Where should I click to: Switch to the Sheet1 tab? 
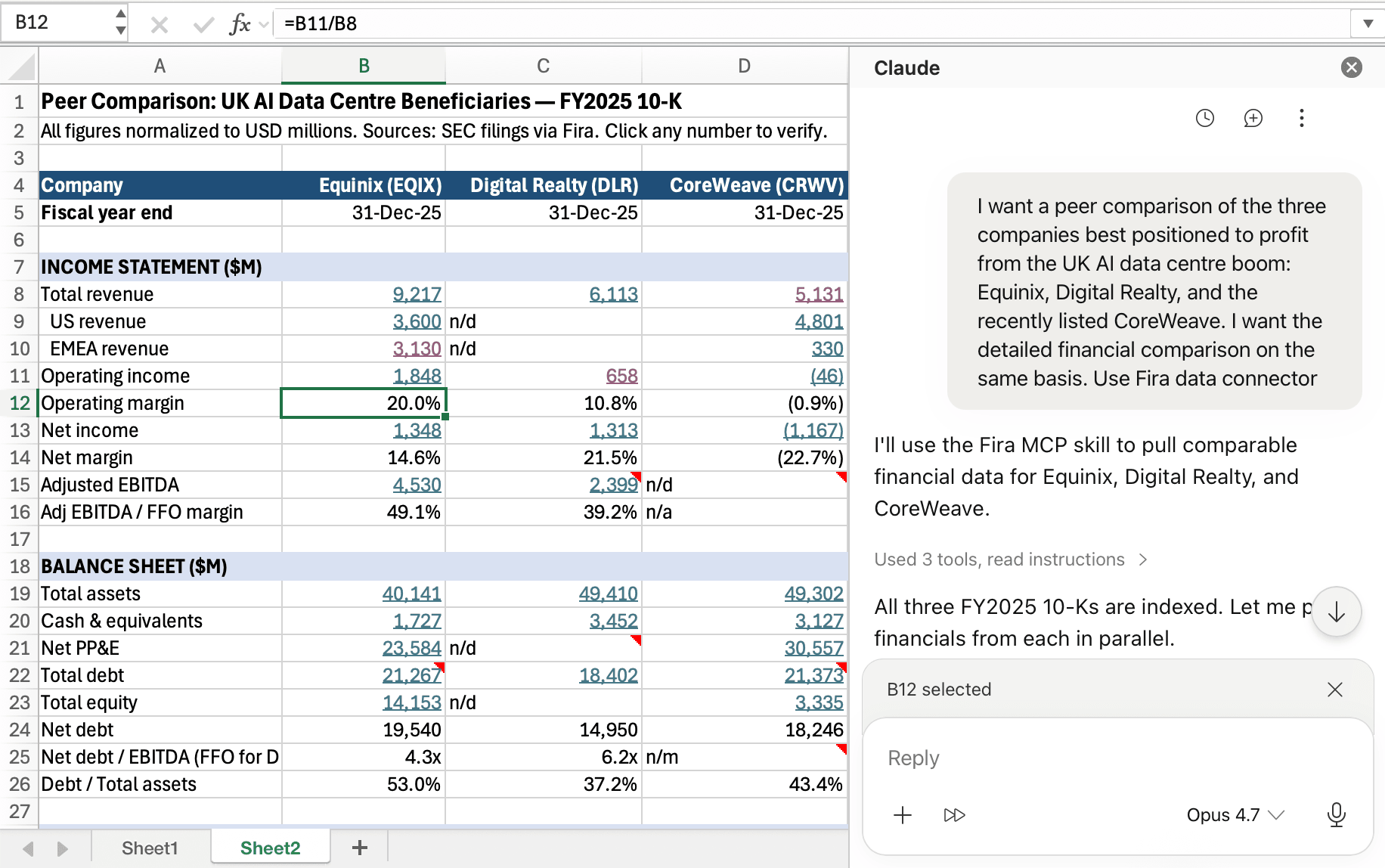pyautogui.click(x=150, y=848)
